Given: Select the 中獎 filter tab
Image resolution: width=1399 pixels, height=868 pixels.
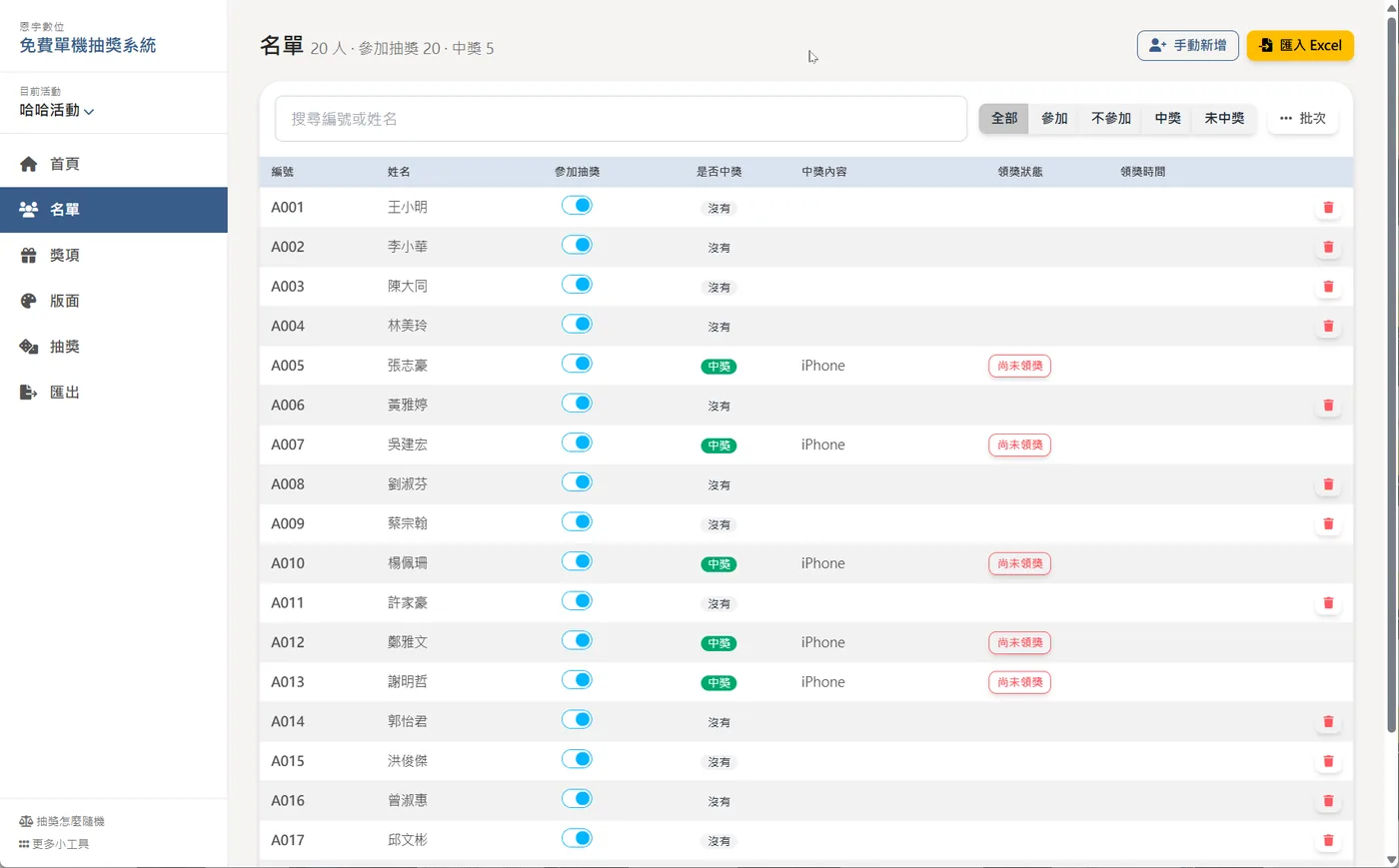Looking at the screenshot, I should coord(1167,119).
